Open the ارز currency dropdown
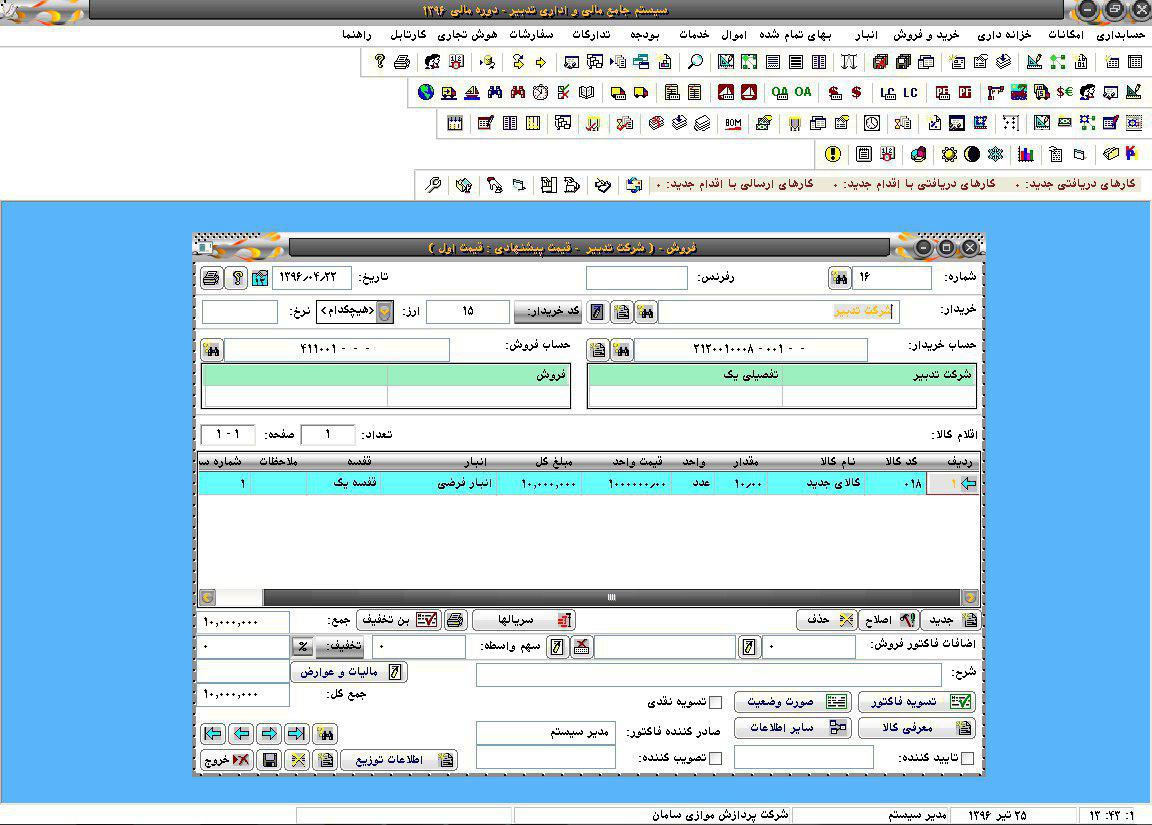The height and width of the screenshot is (825, 1152). click(384, 311)
